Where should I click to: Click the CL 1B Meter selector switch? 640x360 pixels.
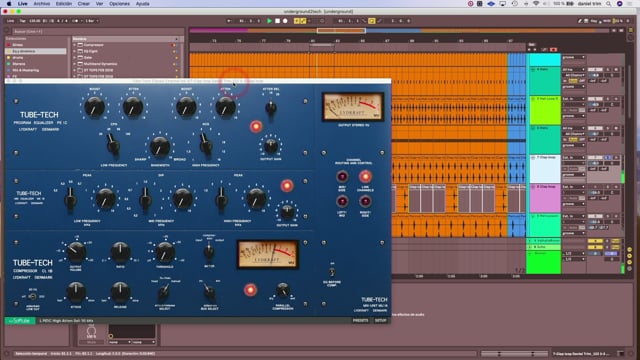pos(209,251)
